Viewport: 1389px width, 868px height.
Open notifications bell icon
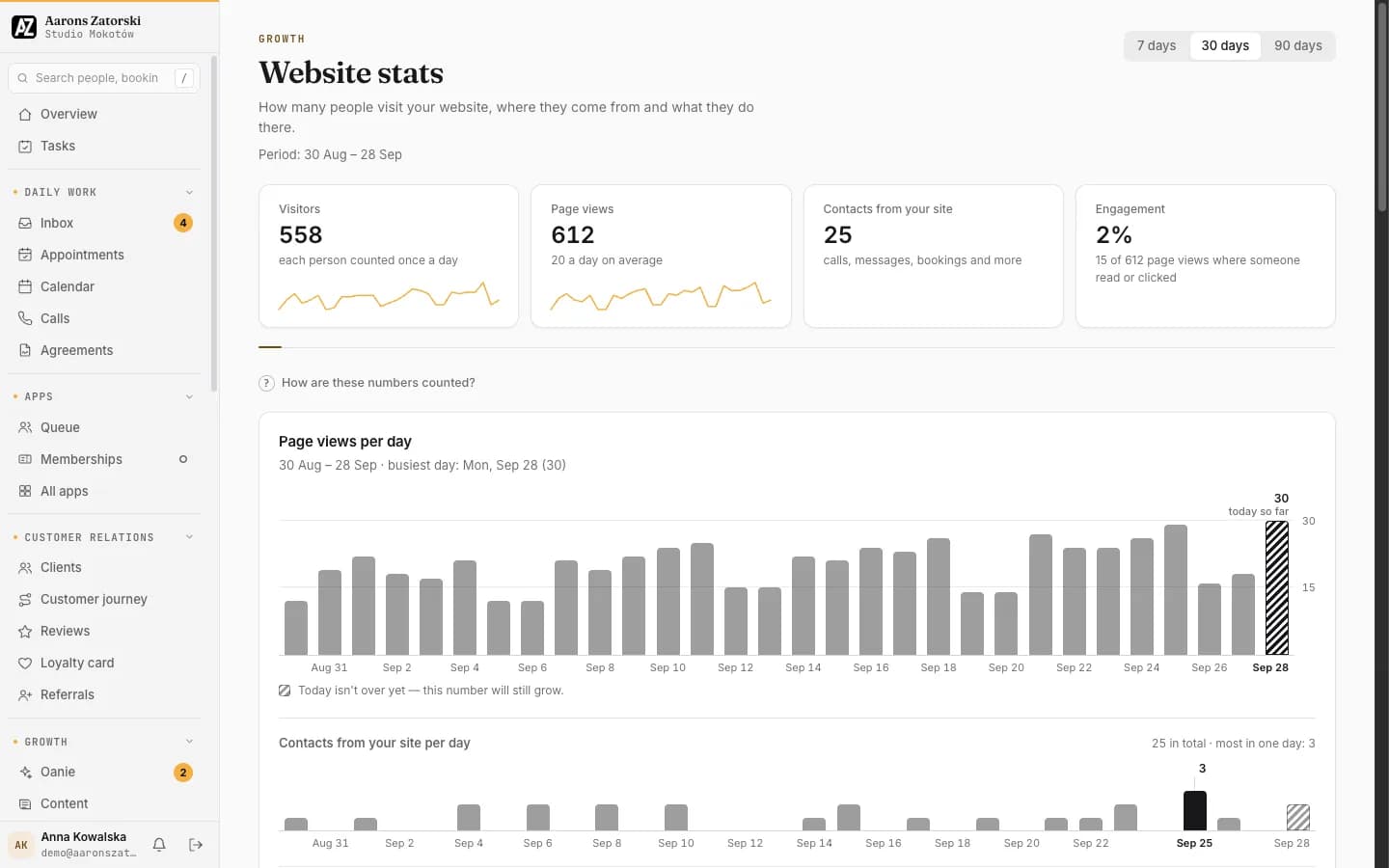[159, 845]
